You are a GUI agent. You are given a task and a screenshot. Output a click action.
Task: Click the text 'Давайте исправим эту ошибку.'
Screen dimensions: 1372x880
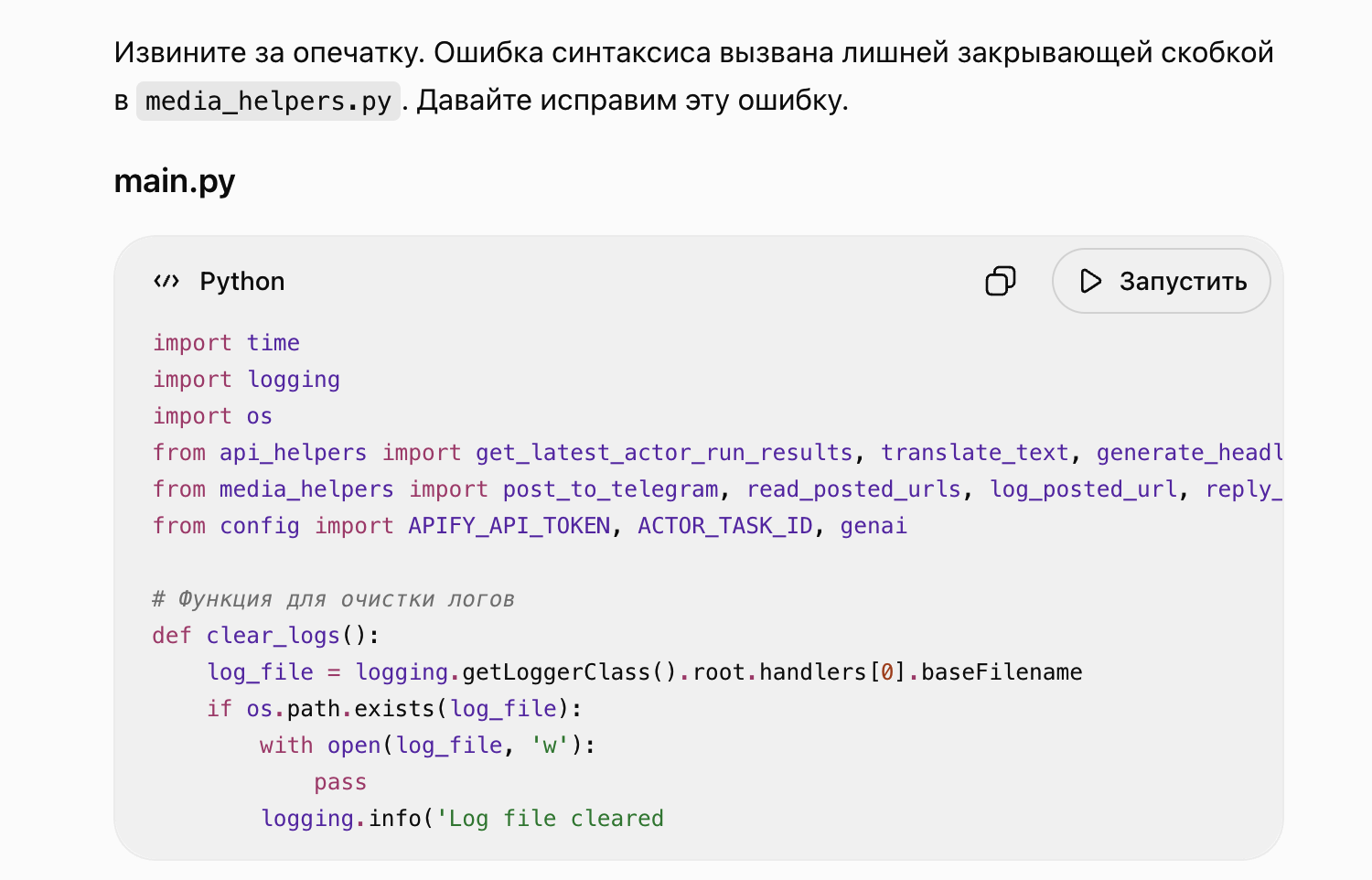click(633, 100)
